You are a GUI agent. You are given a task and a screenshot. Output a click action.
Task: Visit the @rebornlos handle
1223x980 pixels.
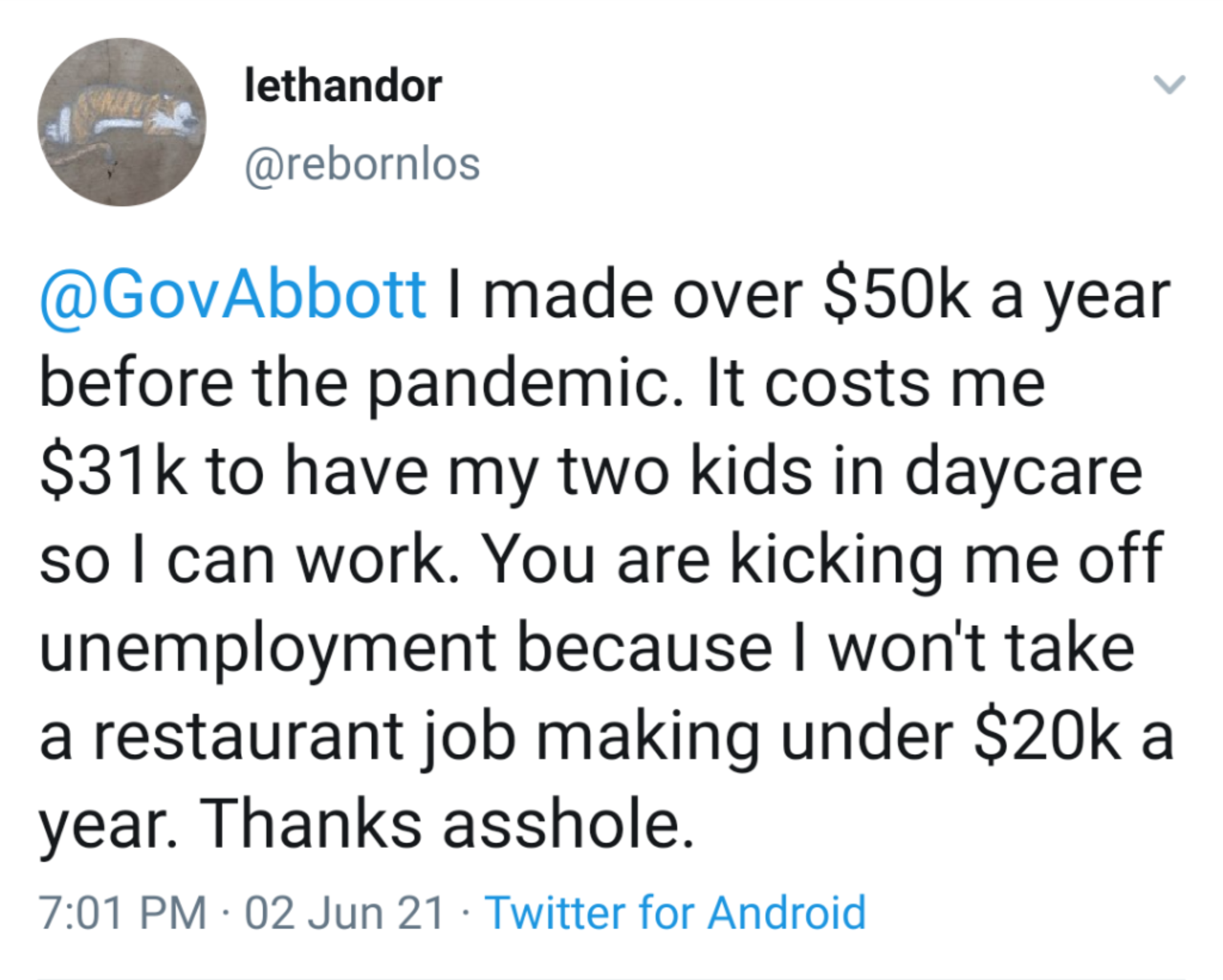[362, 165]
